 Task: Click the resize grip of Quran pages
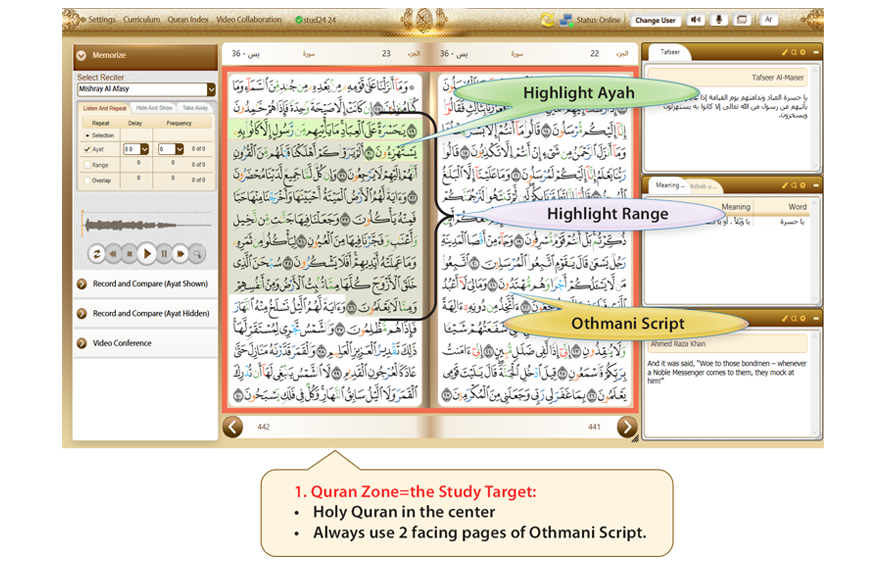pyautogui.click(x=635, y=438)
